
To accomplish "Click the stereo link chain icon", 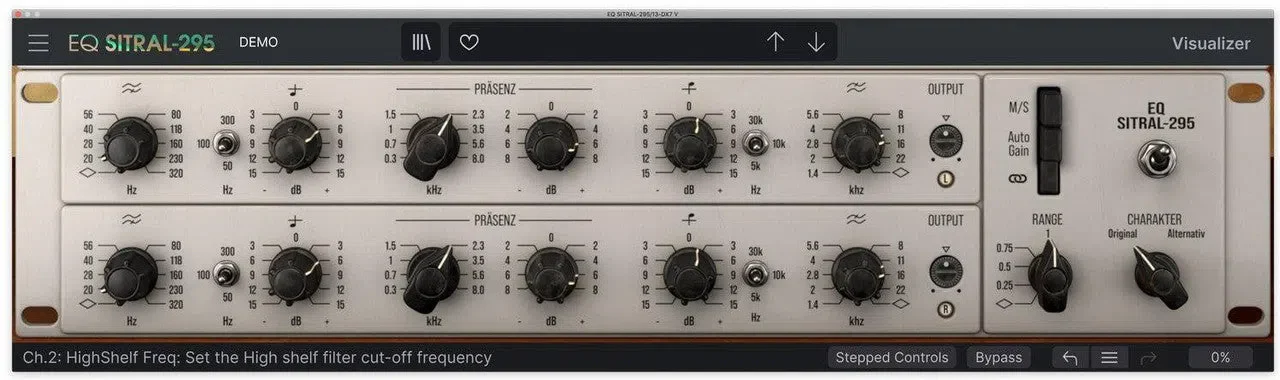I will point(1018,179).
